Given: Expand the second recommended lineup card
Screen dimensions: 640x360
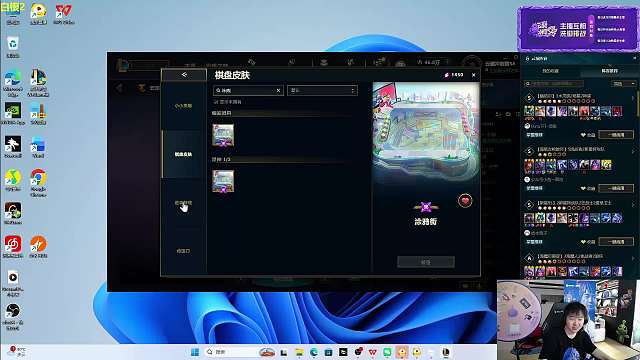Looking at the screenshot, I should [x=633, y=151].
